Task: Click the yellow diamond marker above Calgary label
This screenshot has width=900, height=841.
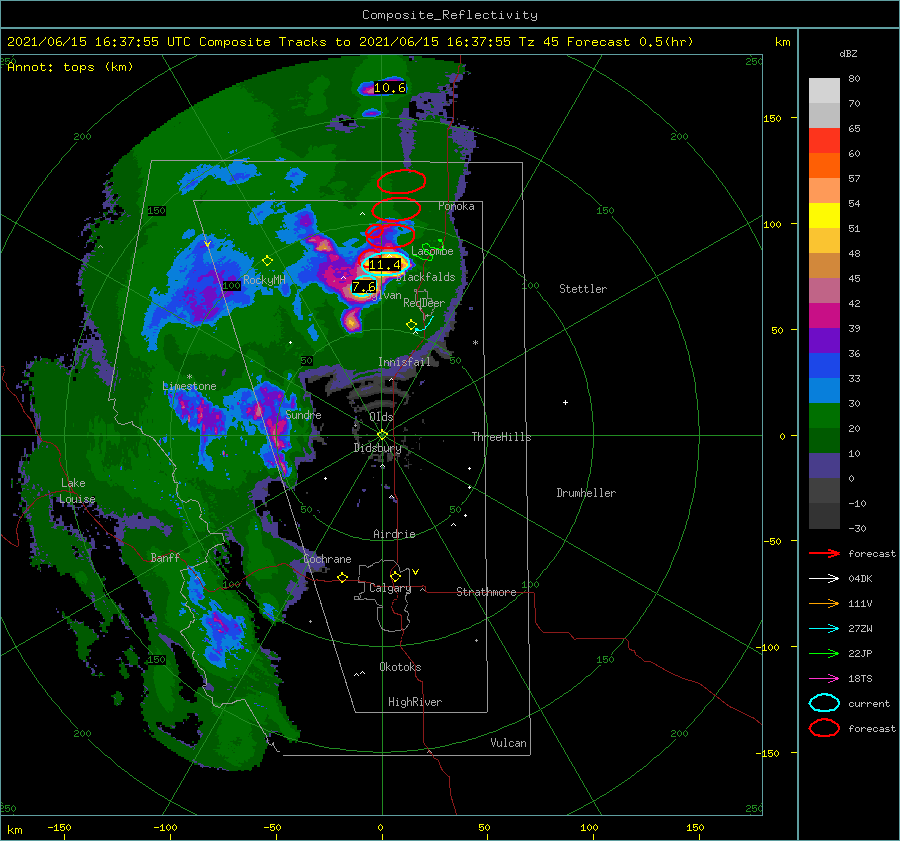Action: point(395,576)
